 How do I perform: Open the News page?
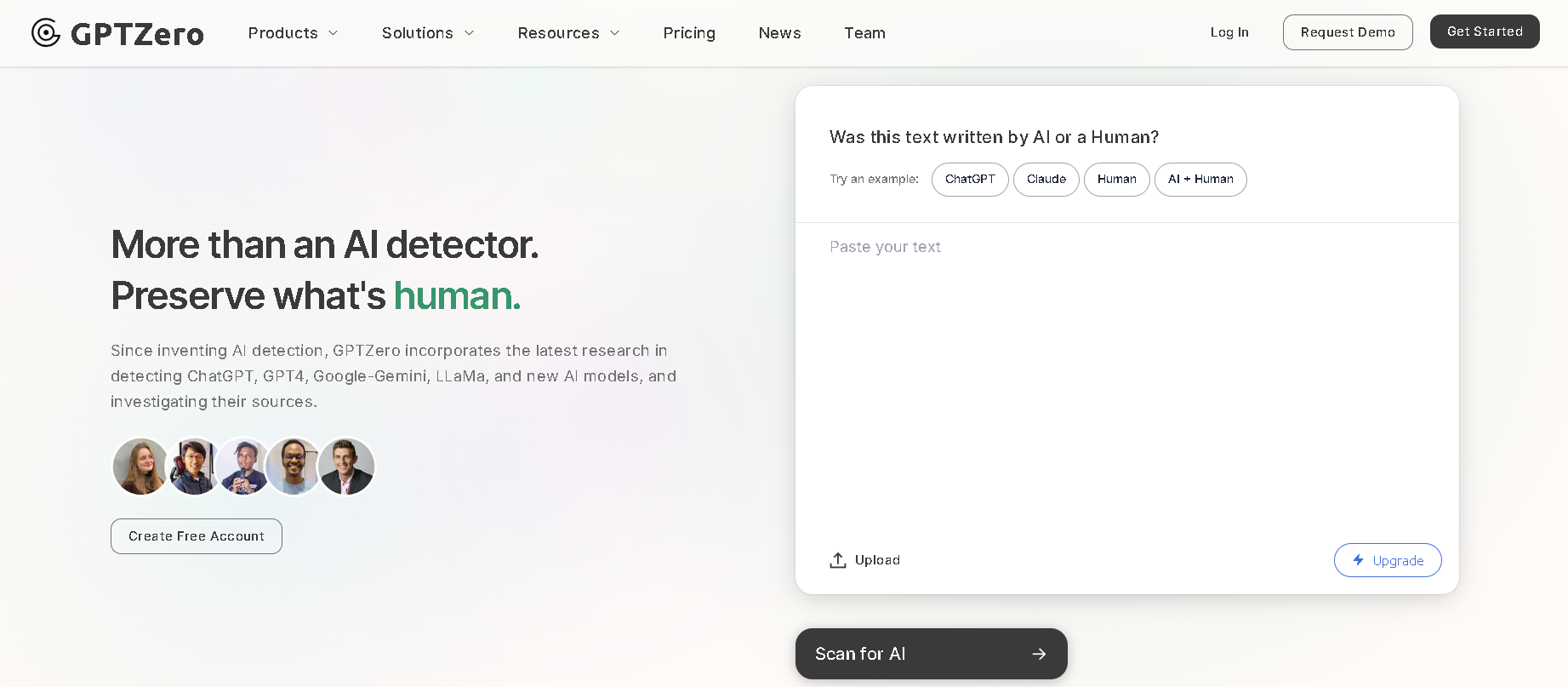(780, 33)
